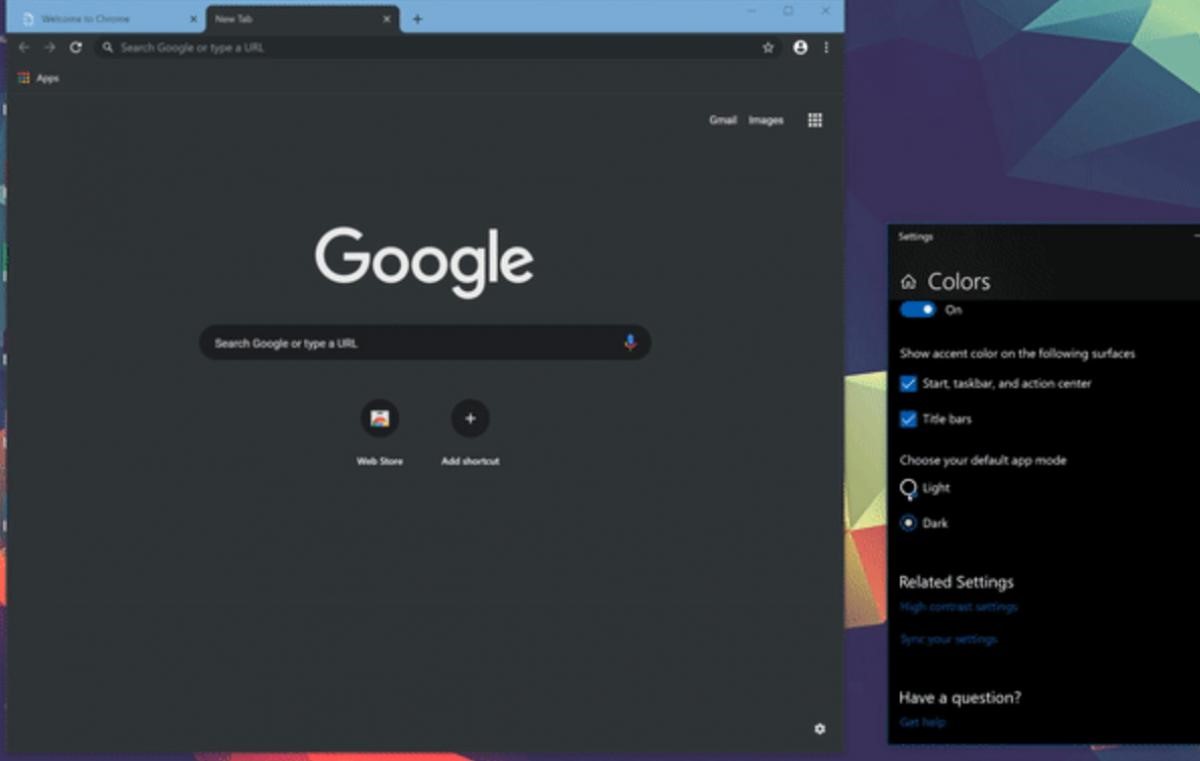Minimize the Chrome window

[x=752, y=10]
